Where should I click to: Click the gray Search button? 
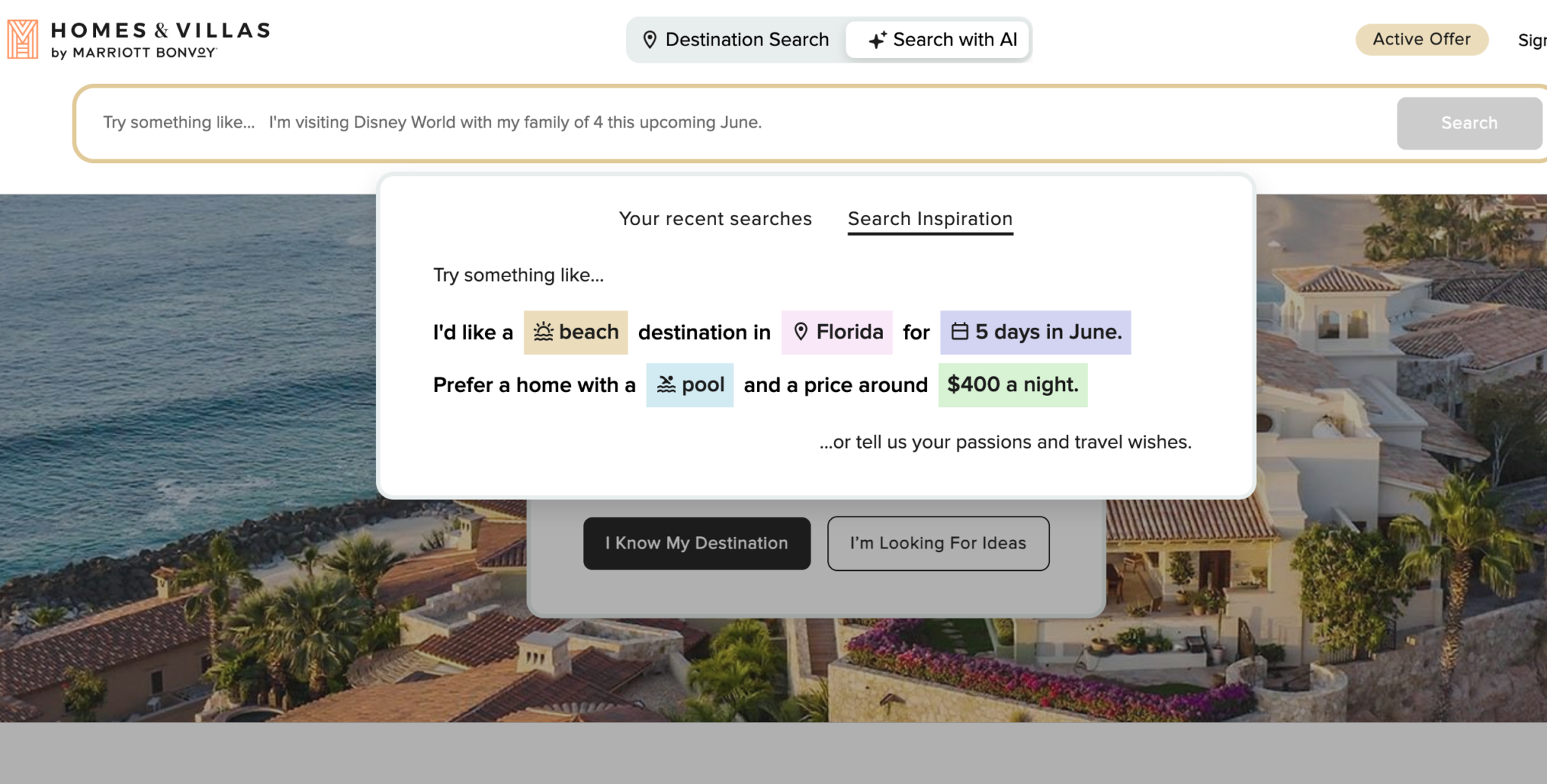[1469, 123]
